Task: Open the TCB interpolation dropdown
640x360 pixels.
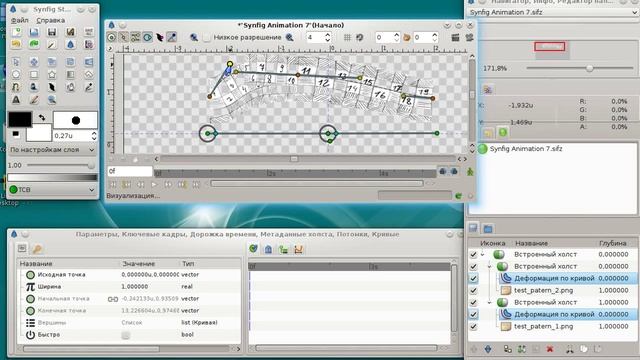Action: [52, 189]
